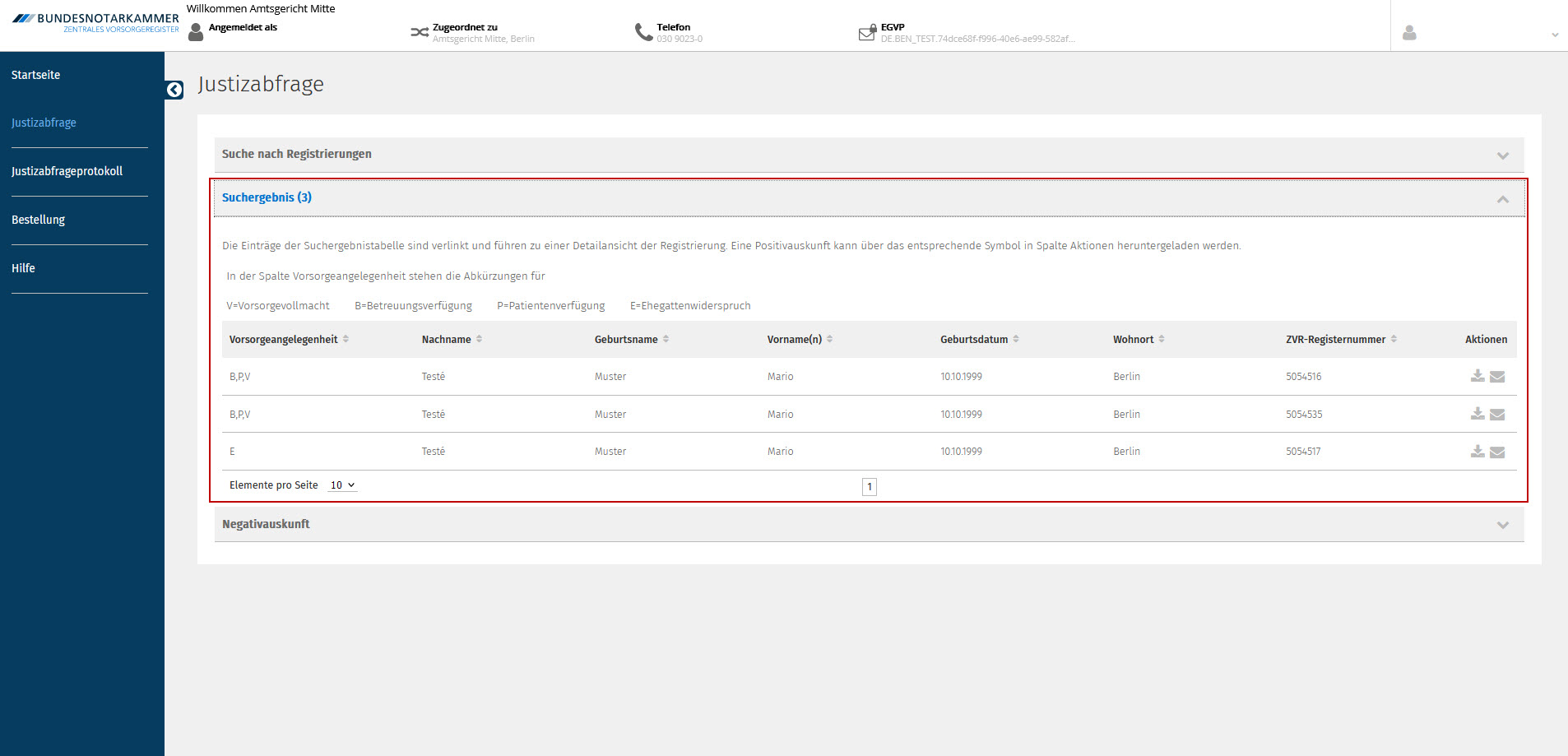Click the phone number 030 9023-0
This screenshot has width=1568, height=756.
pos(680,39)
